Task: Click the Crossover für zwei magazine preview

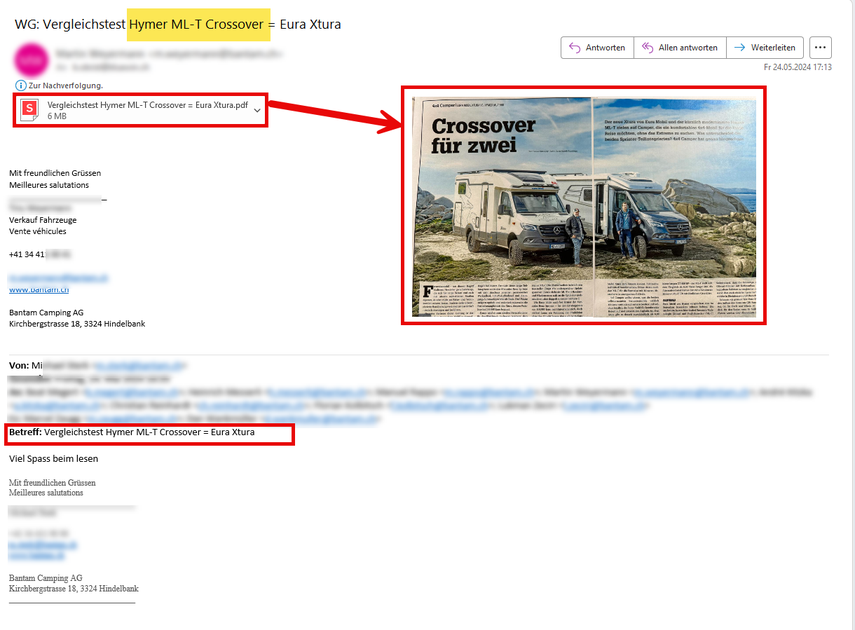Action: coord(584,205)
